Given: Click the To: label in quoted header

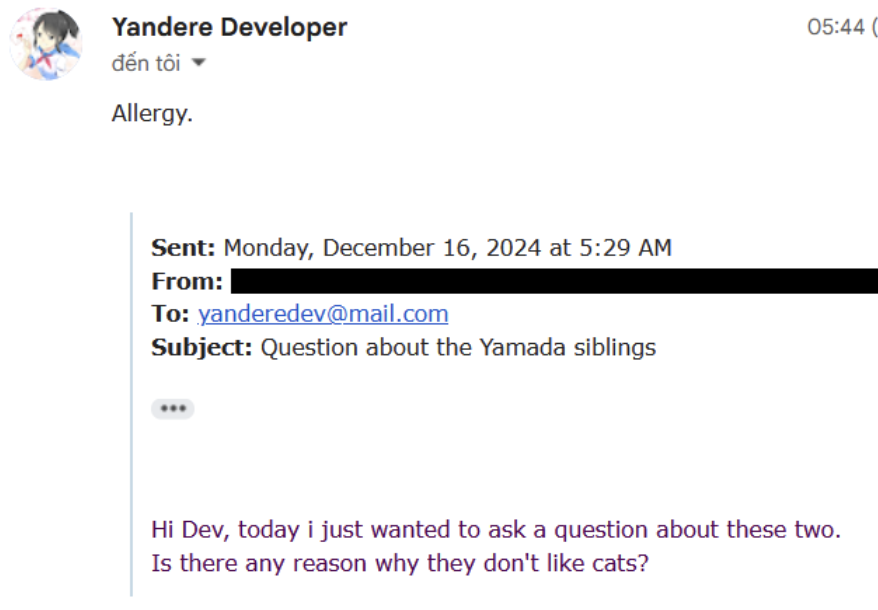Looking at the screenshot, I should tap(170, 314).
